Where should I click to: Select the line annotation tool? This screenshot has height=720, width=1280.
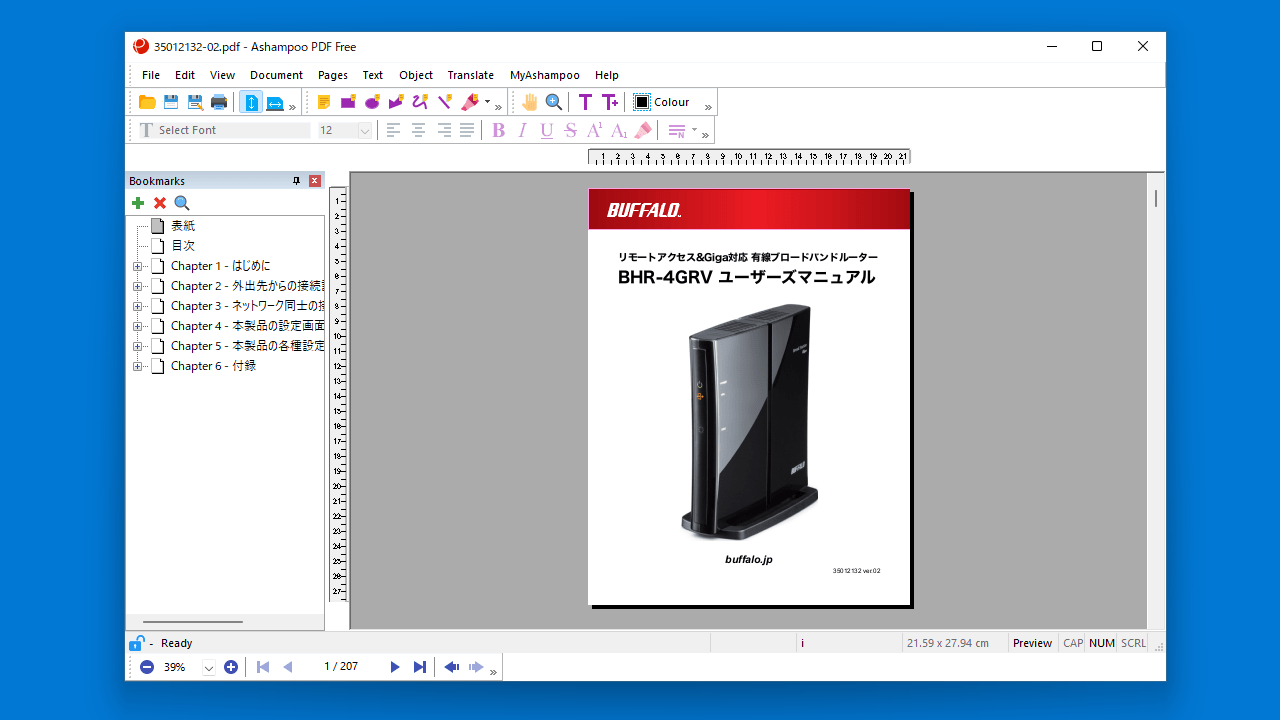[x=445, y=102]
